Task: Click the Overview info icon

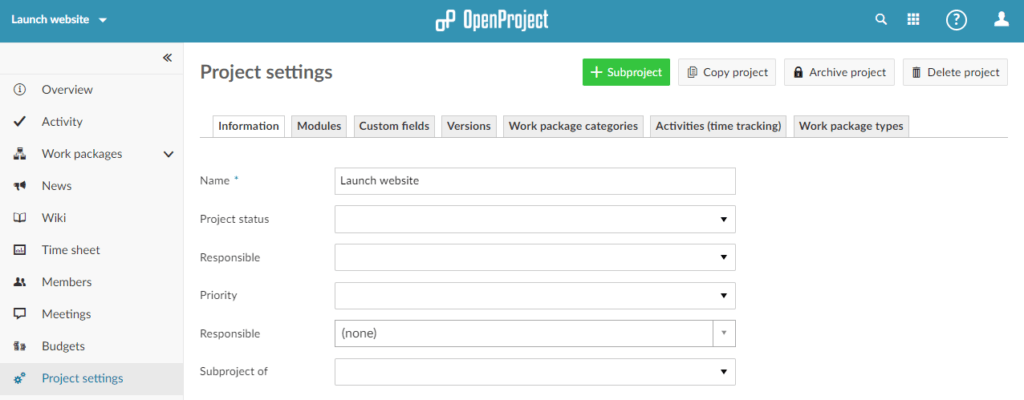Action: (x=20, y=90)
